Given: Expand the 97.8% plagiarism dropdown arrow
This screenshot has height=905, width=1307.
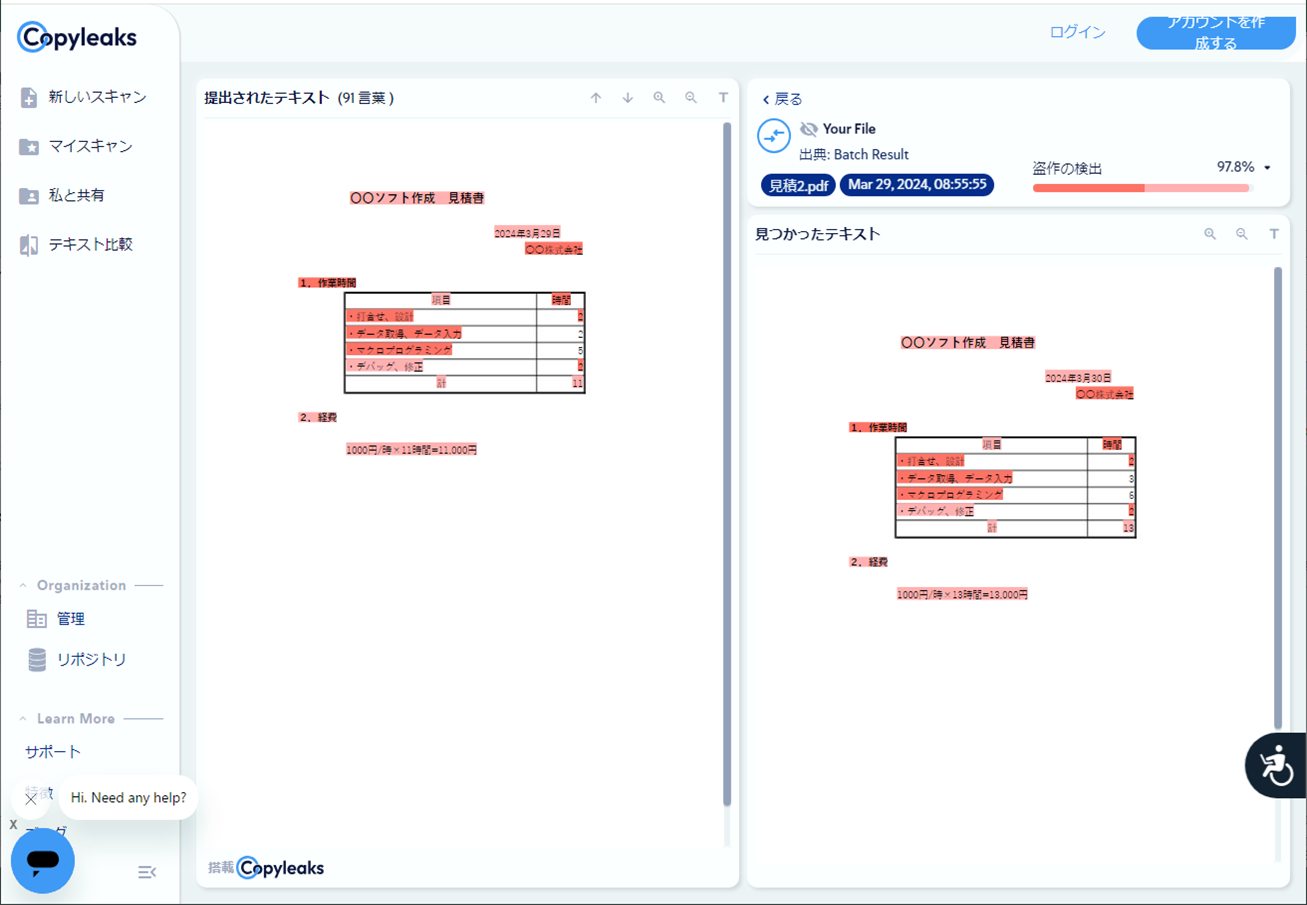Looking at the screenshot, I should [x=1267, y=168].
